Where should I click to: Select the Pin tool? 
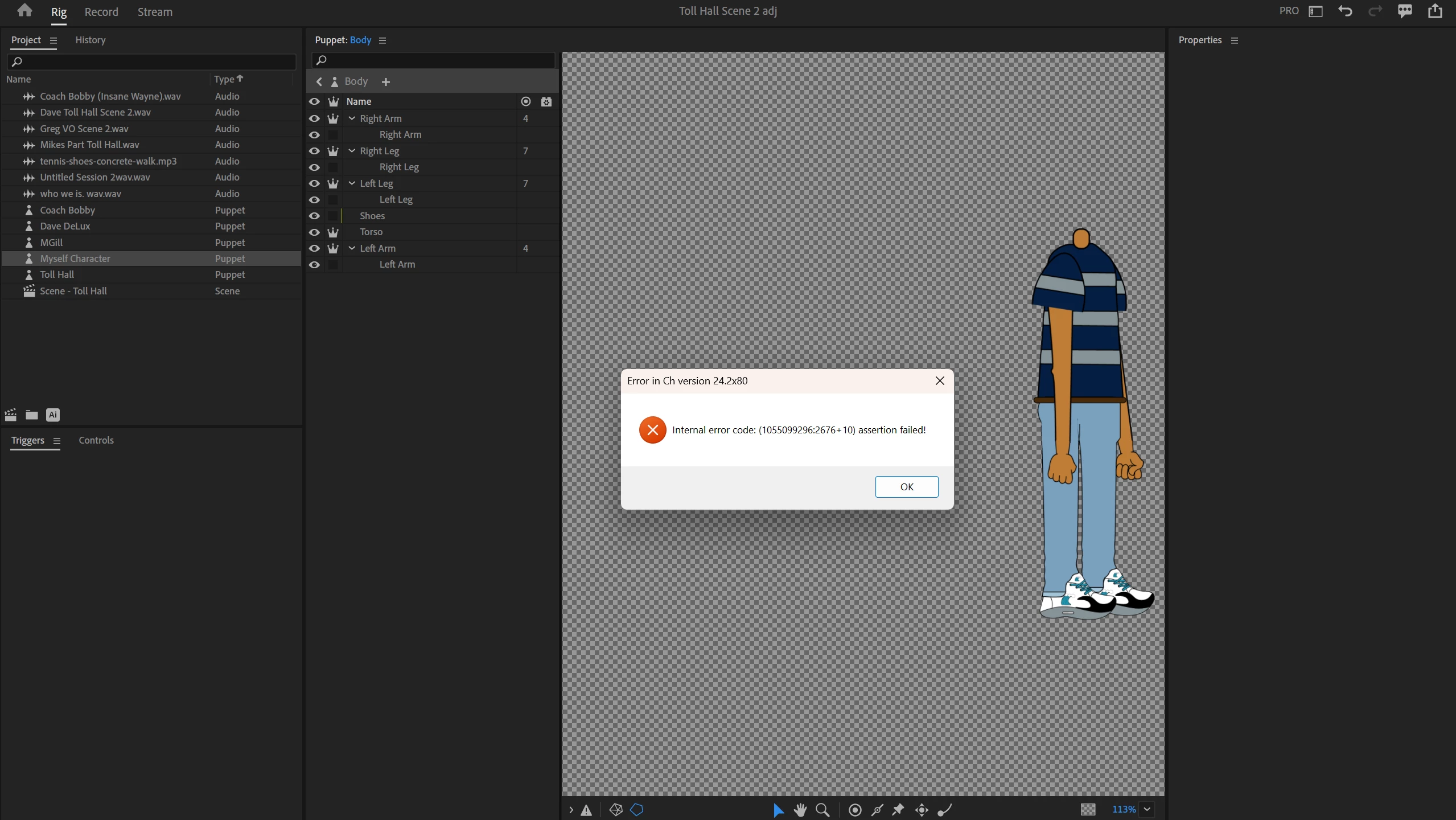click(898, 810)
